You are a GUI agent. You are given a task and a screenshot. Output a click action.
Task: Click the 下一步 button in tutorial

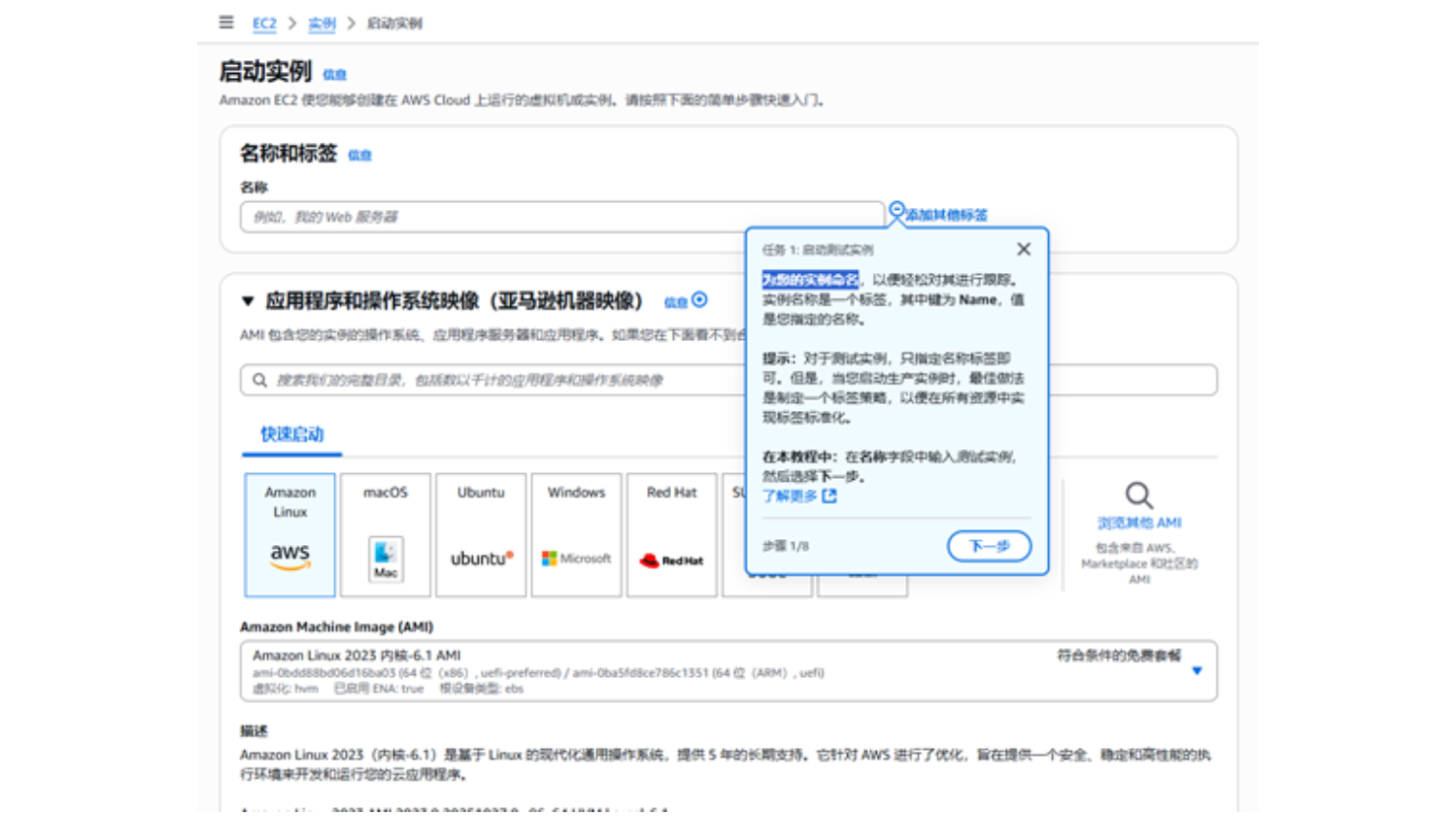989,546
